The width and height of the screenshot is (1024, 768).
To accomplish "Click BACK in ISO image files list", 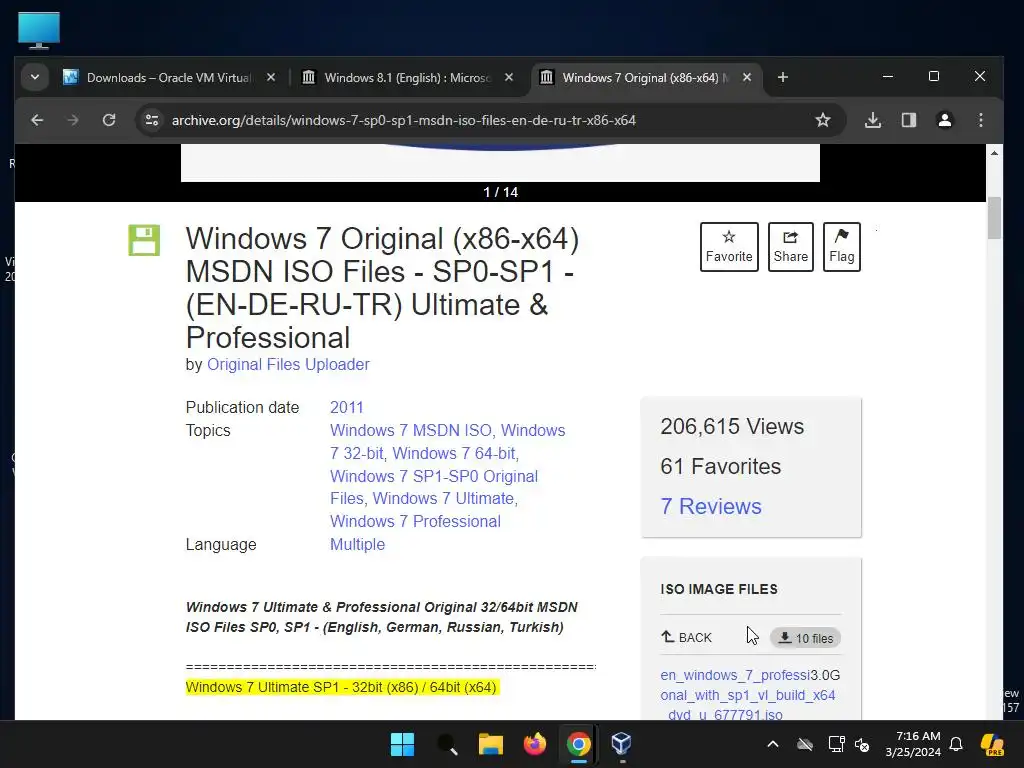I will 686,637.
